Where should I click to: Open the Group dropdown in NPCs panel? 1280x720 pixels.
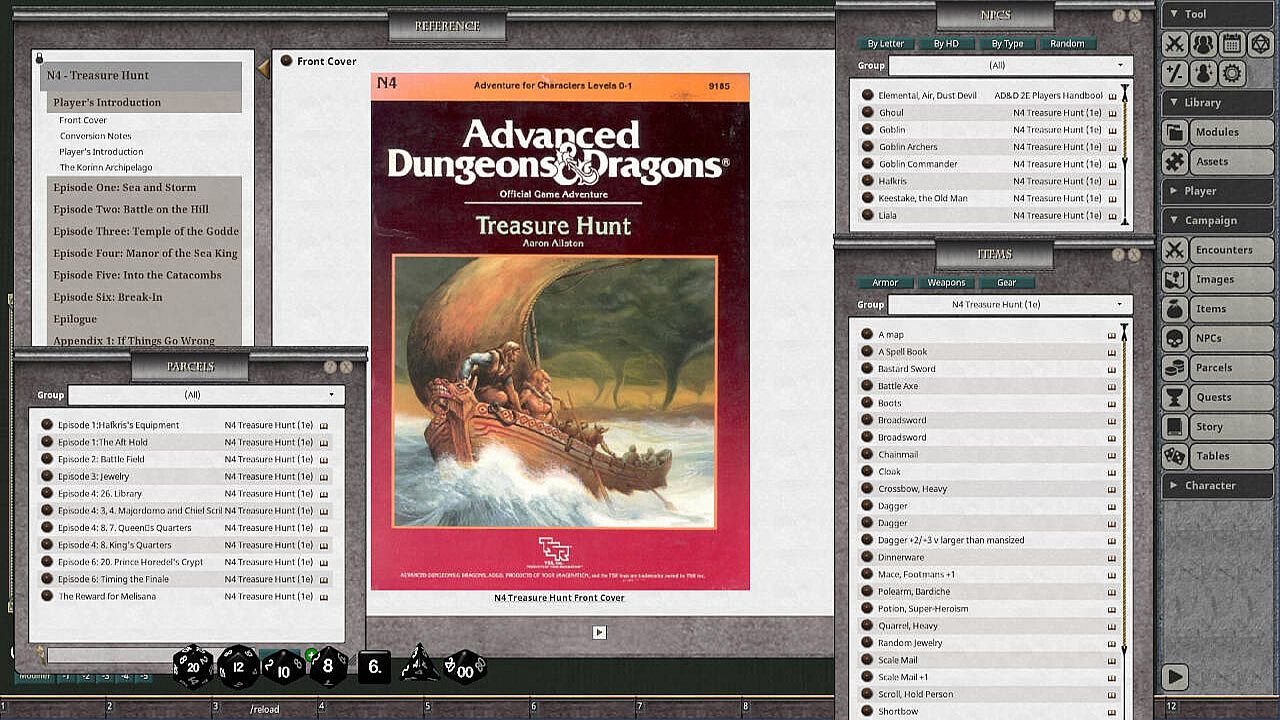[x=1010, y=65]
